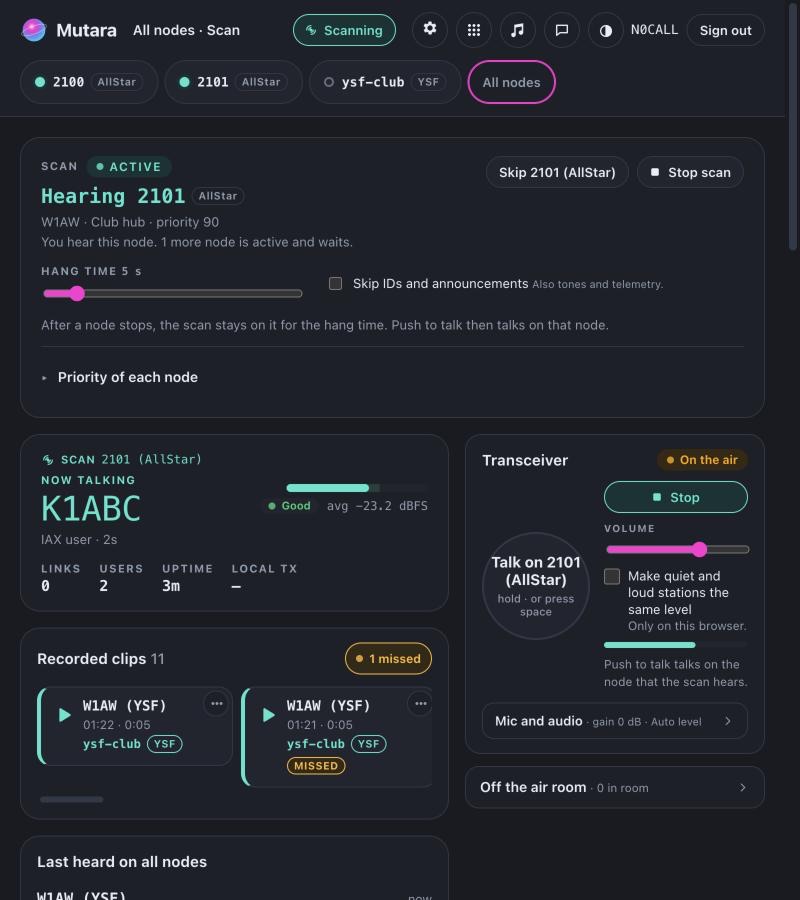Click the ysf-club label on 01:22 clip

click(112, 744)
